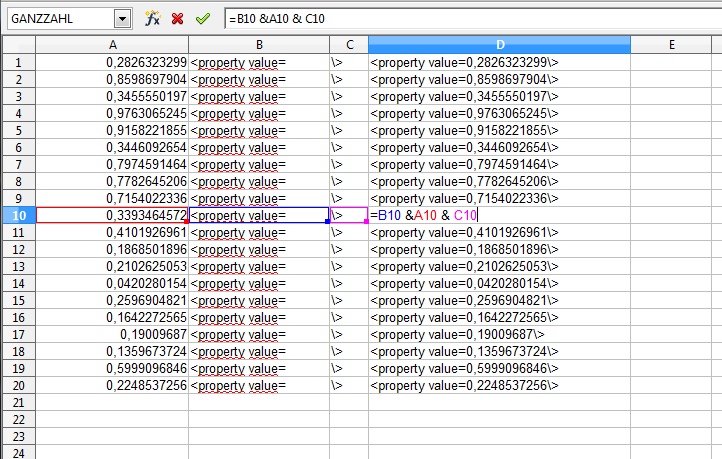The height and width of the screenshot is (459, 722).
Task: Select row 1 header
Action: point(18,62)
